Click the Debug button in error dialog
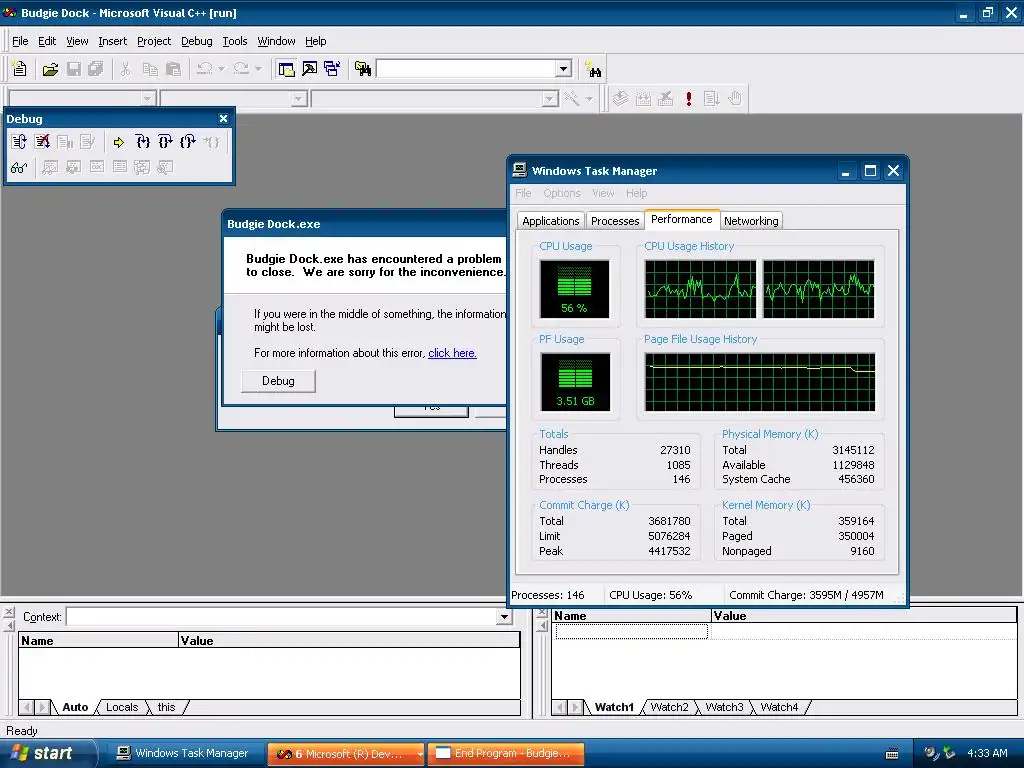Screen dimensions: 1024x768 (x=278, y=381)
